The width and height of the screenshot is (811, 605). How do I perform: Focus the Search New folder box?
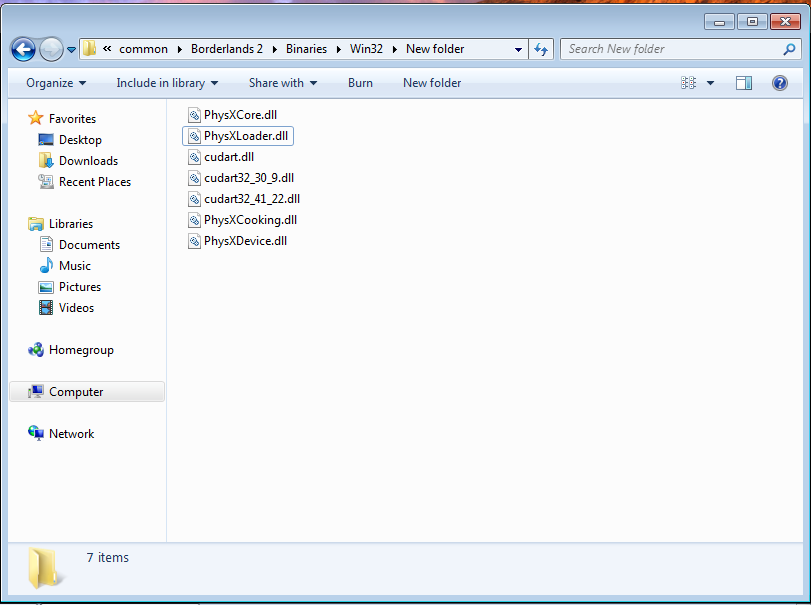682,49
